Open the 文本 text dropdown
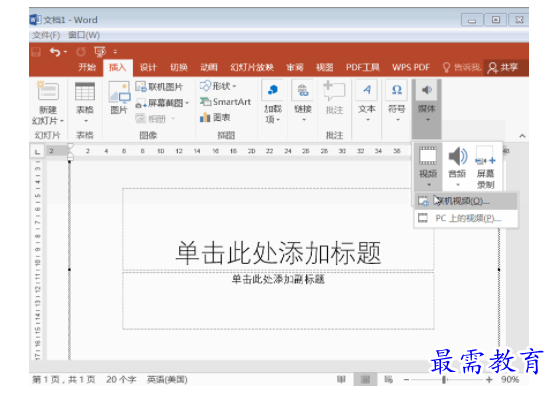 [367, 102]
